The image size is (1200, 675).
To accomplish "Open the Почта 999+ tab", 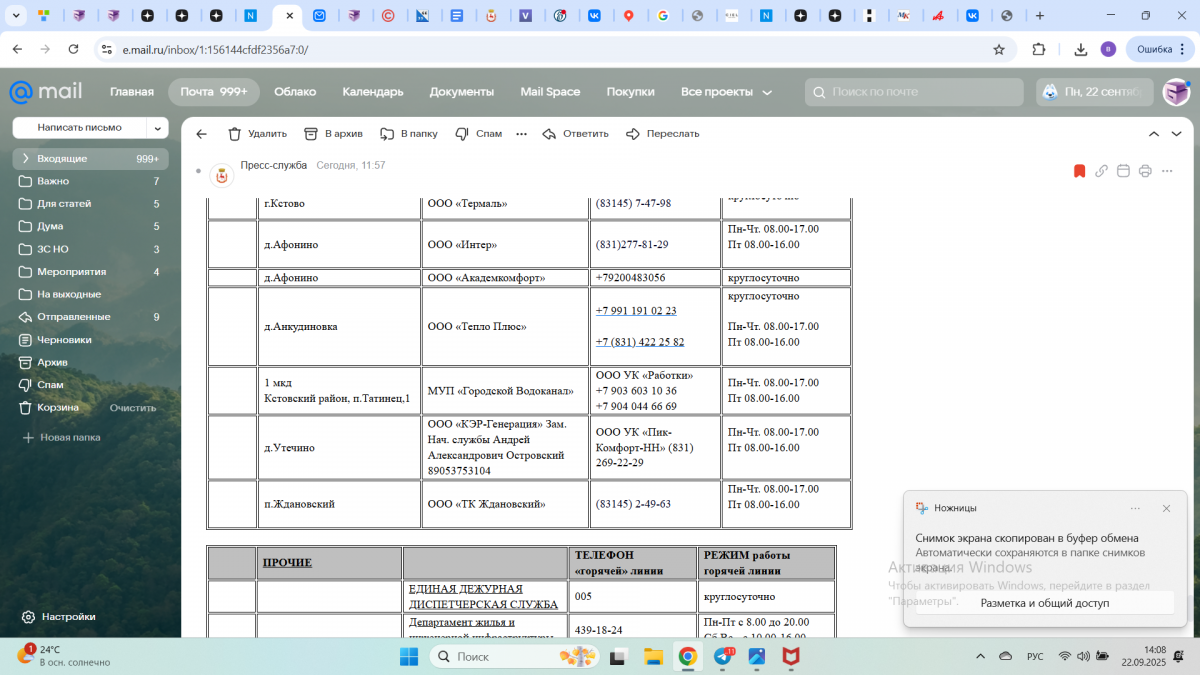I will [x=214, y=92].
